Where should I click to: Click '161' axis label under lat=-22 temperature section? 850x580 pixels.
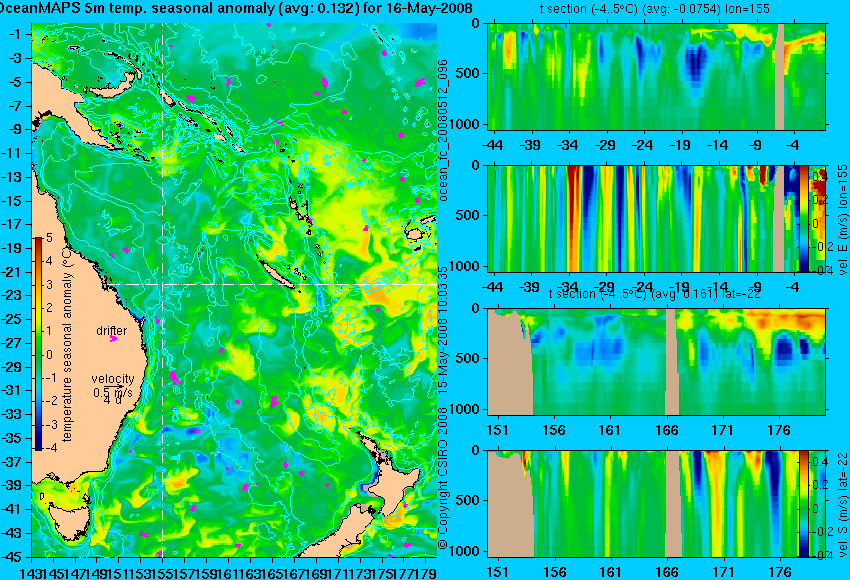point(610,430)
